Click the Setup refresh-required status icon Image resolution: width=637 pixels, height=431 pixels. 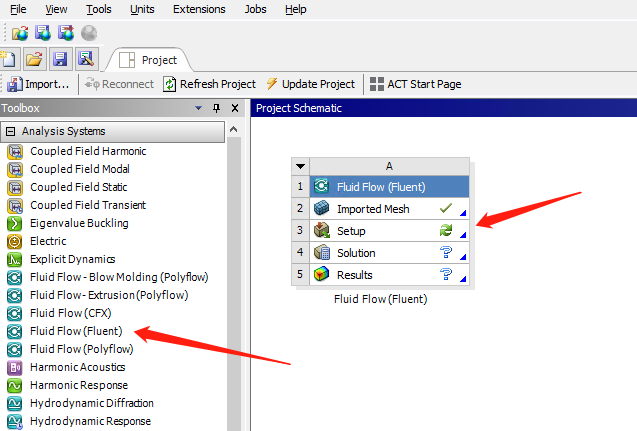(x=446, y=230)
